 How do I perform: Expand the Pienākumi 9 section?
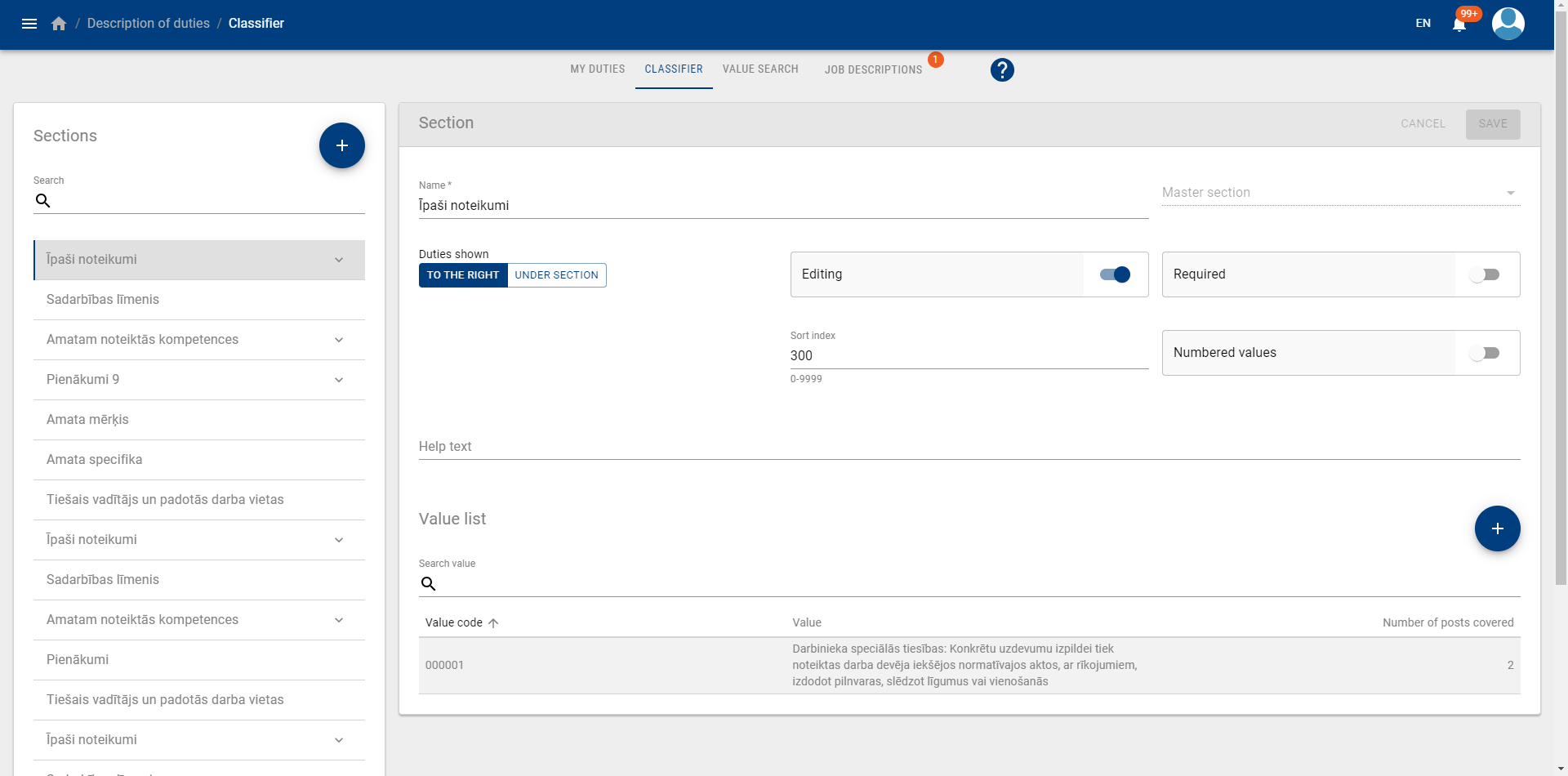point(338,380)
